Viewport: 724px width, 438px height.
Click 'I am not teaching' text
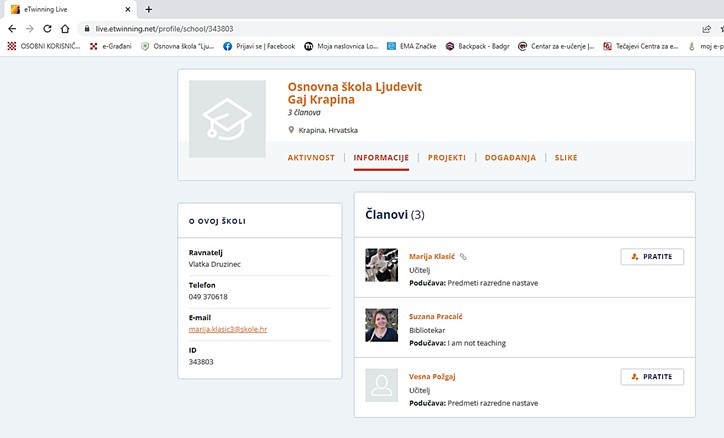477,343
